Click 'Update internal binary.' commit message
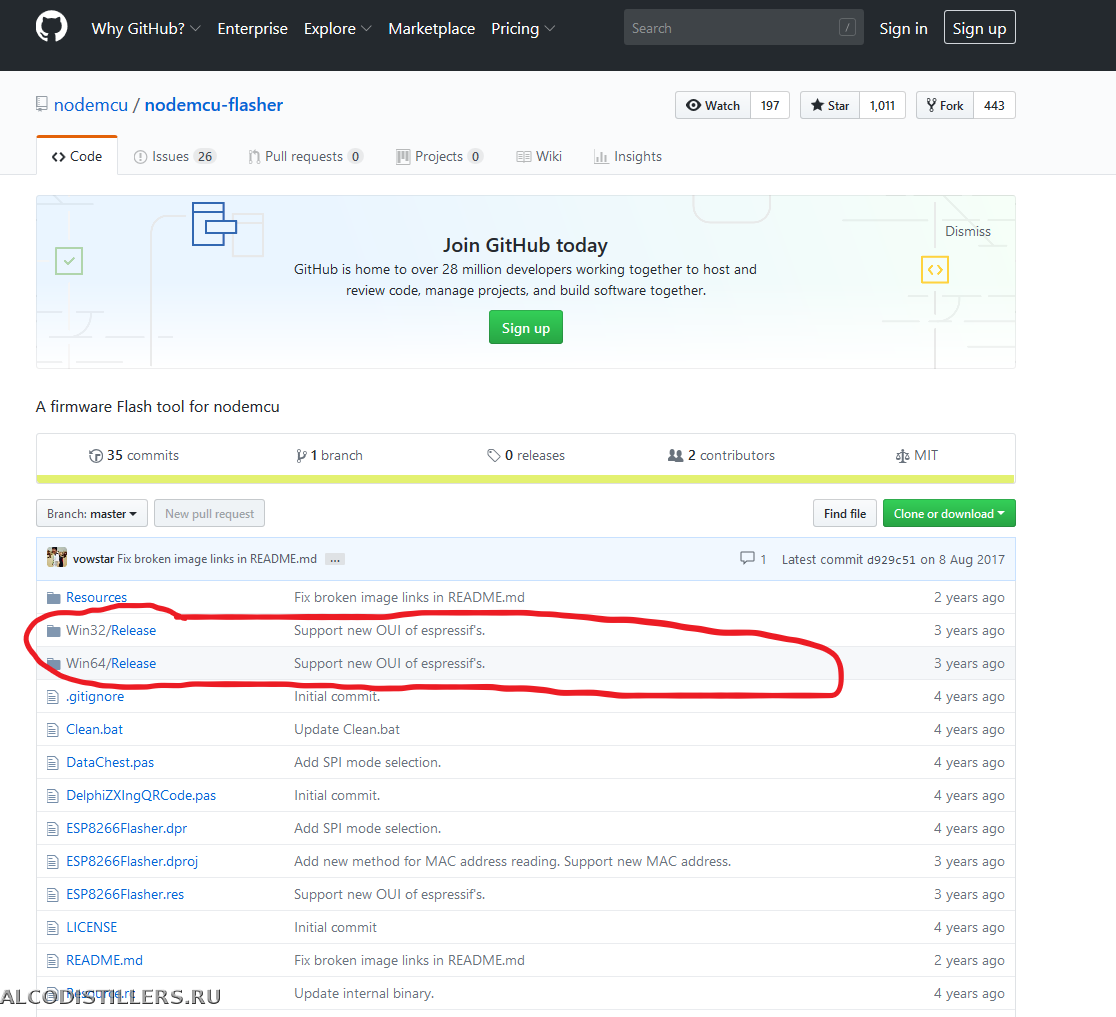 364,994
